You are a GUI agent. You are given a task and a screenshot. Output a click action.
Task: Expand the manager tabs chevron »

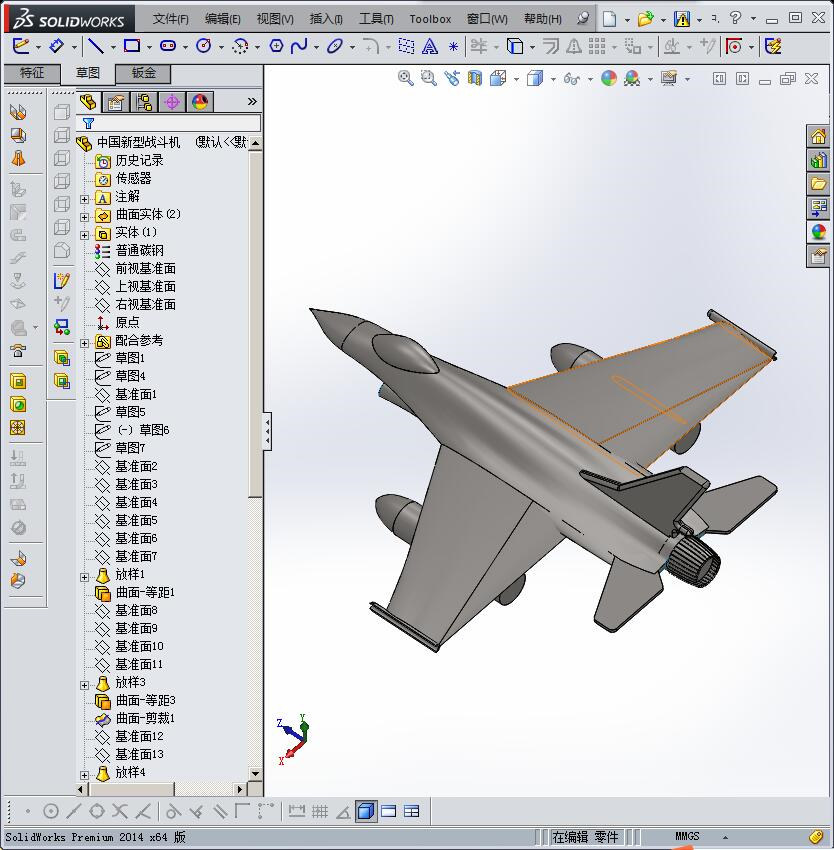click(x=252, y=101)
